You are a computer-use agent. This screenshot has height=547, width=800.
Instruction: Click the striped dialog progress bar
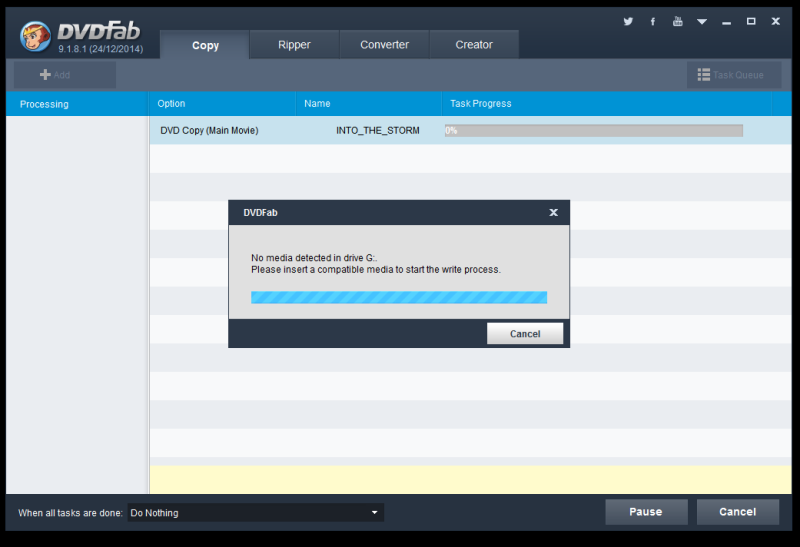399,297
